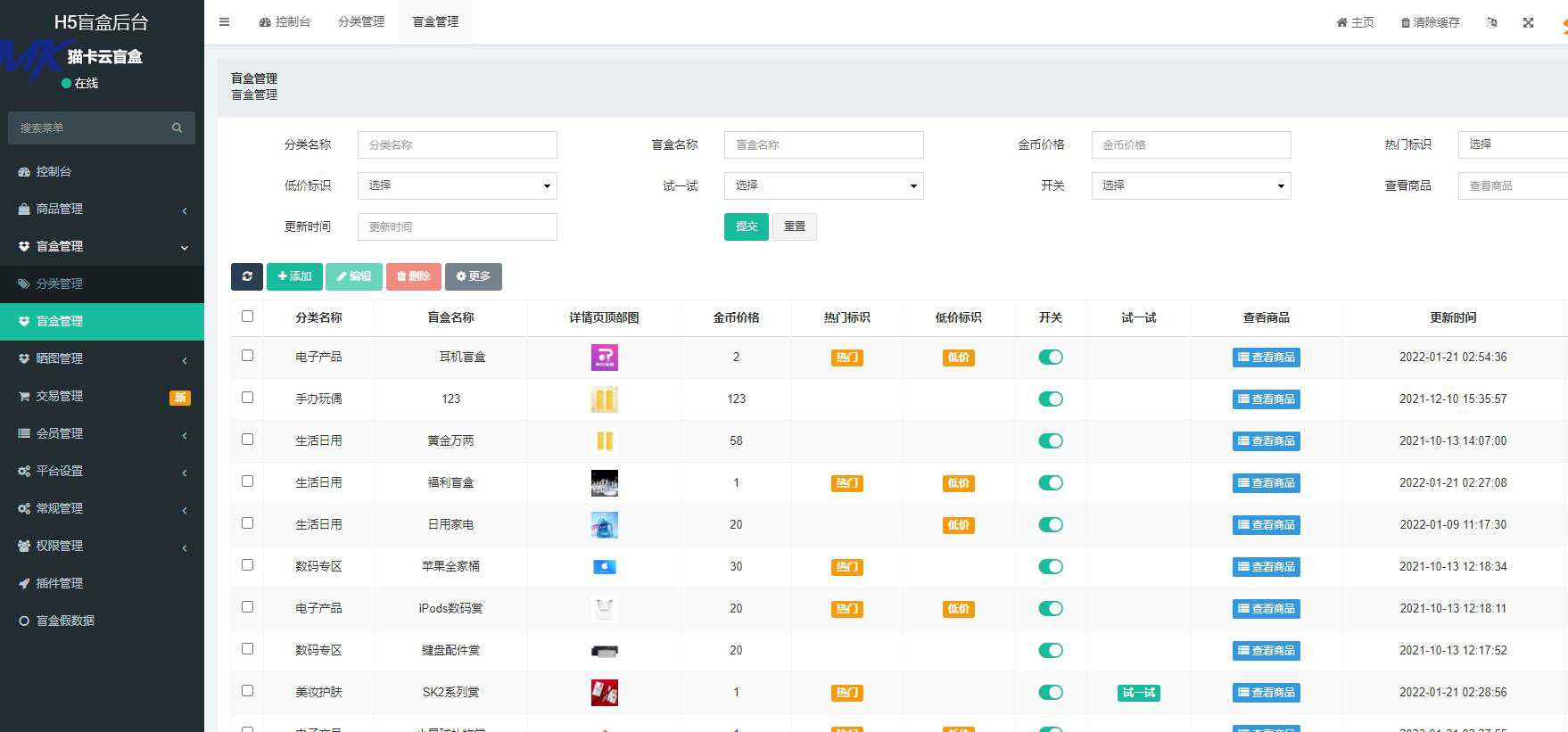
Task: Check the checkbox for 福利盲盒 row
Action: click(248, 481)
